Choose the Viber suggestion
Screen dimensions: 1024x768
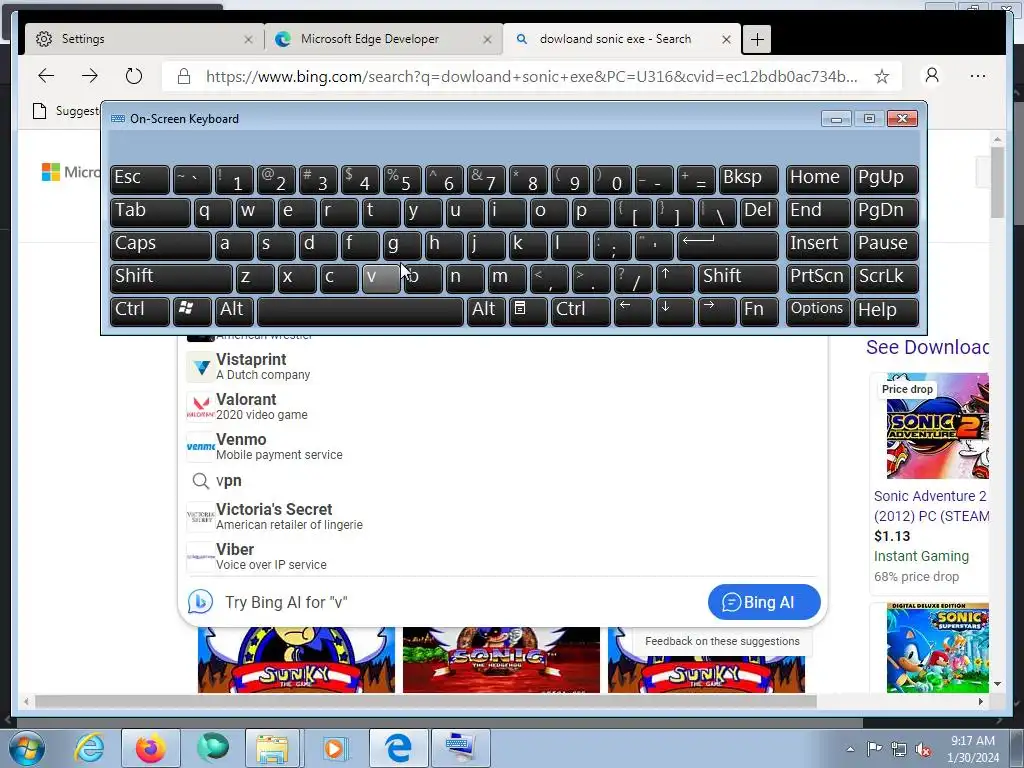tap(502, 556)
